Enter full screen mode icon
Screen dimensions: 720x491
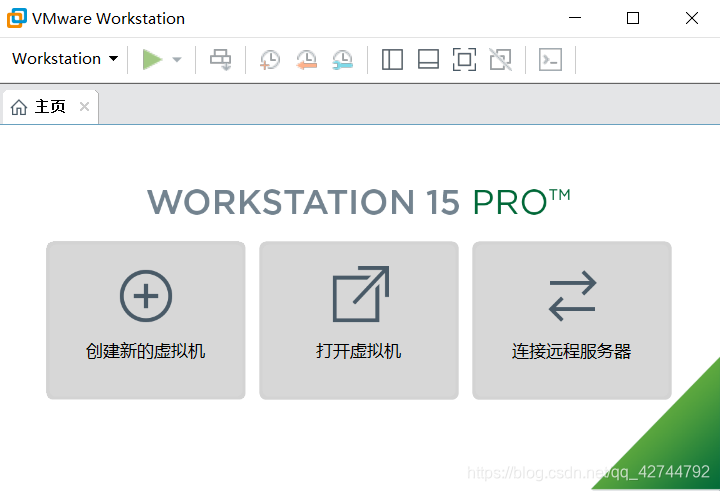click(x=464, y=60)
